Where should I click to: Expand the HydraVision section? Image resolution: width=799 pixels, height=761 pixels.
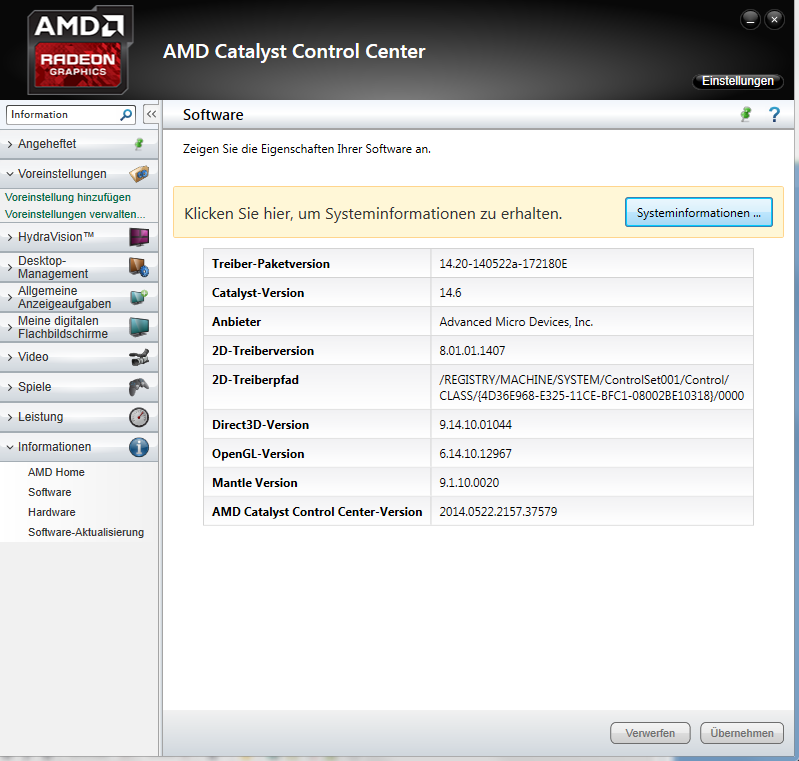tap(79, 237)
